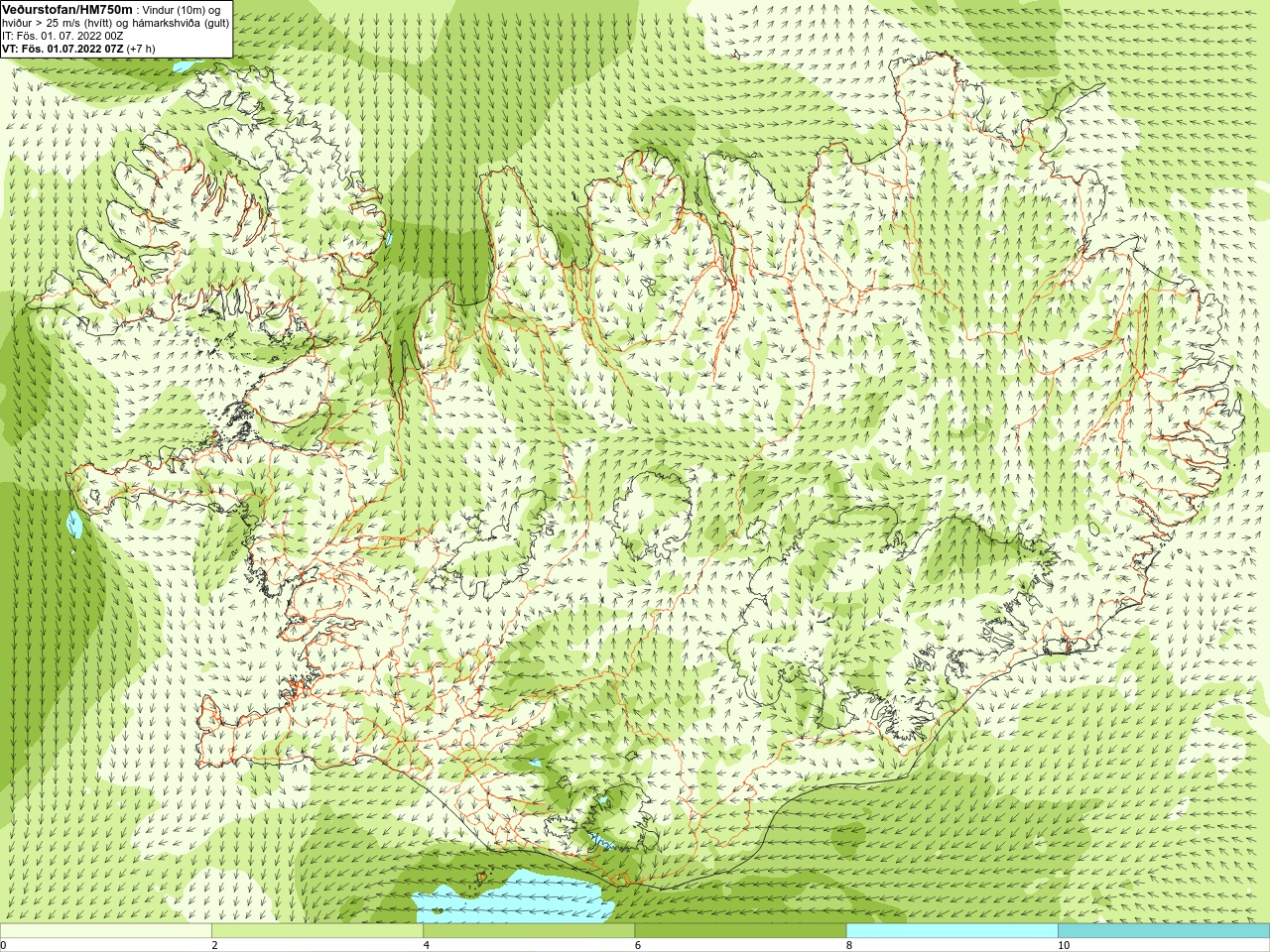This screenshot has width=1270, height=952.
Task: Click the 'IT: Fös. 01. 07. 2022 00Z' line
Action: point(63,36)
